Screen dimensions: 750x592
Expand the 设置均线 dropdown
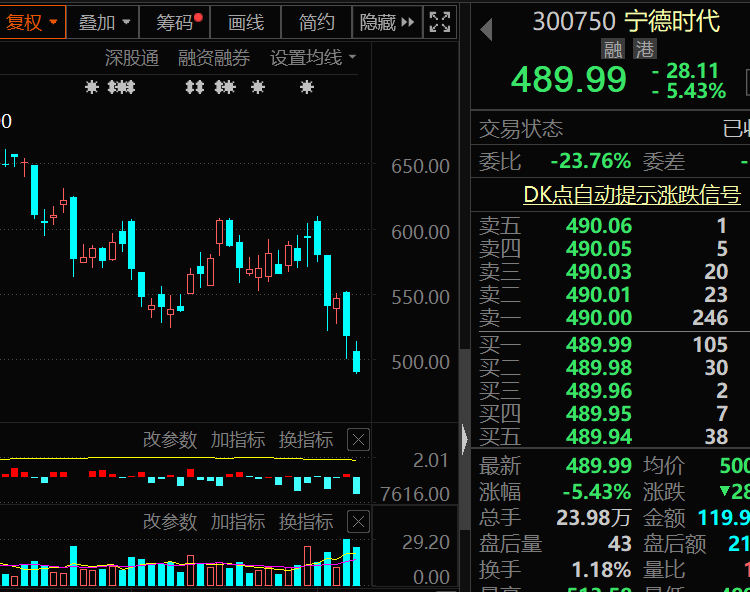pos(313,58)
